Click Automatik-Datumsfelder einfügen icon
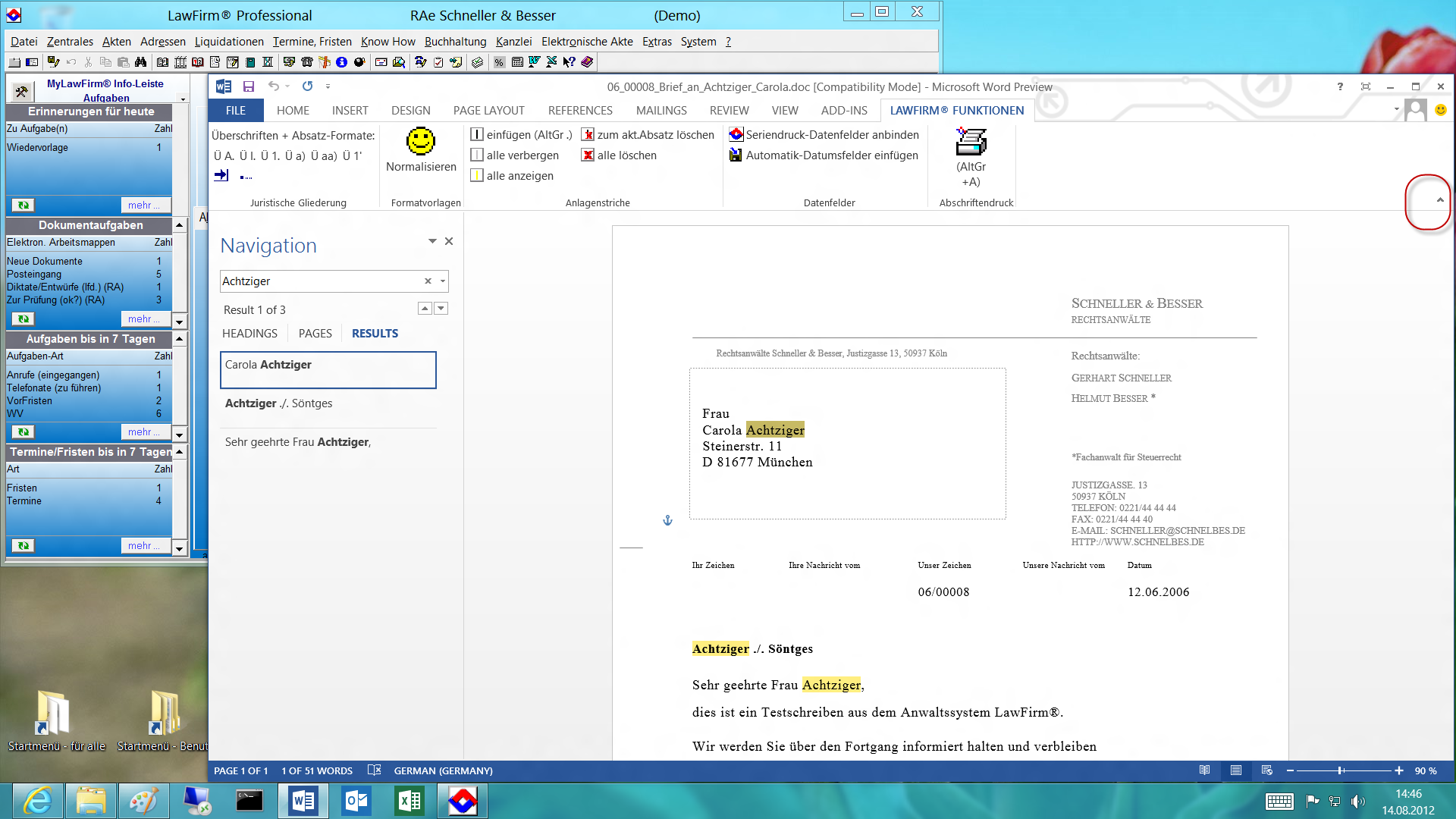Viewport: 1456px width, 819px height. [x=736, y=155]
